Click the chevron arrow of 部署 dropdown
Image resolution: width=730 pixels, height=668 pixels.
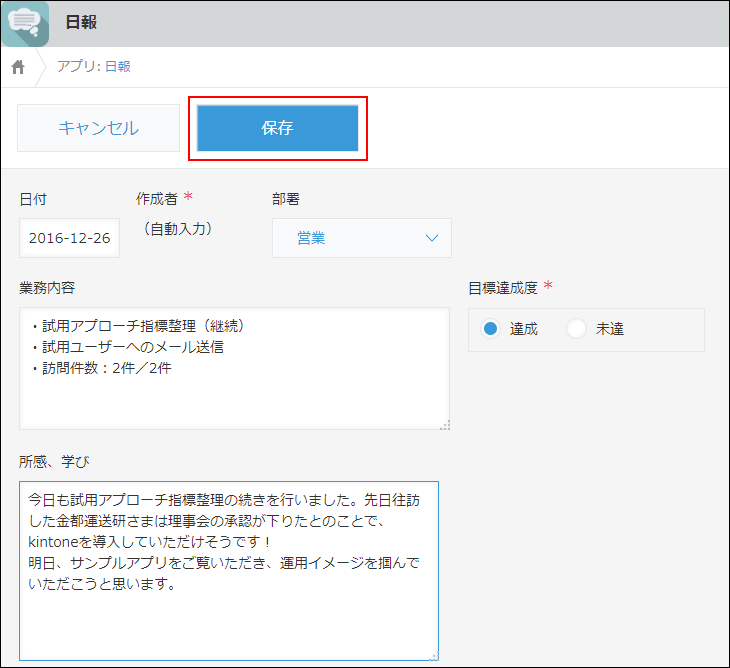(x=432, y=238)
